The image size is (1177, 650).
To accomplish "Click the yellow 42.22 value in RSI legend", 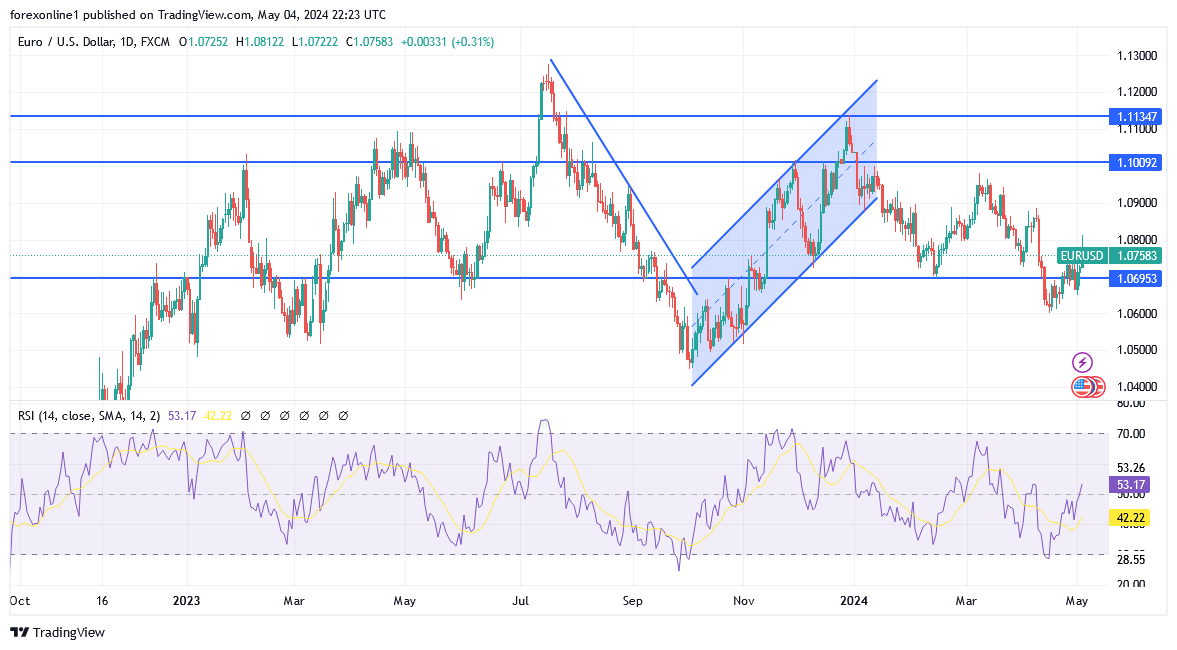I will pyautogui.click(x=218, y=416).
